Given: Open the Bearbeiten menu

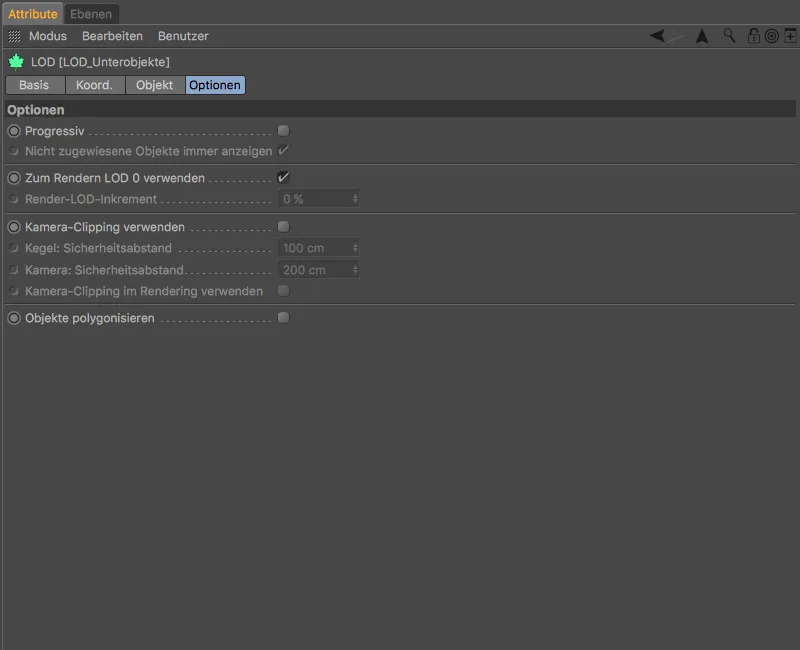Looking at the screenshot, I should (x=112, y=36).
